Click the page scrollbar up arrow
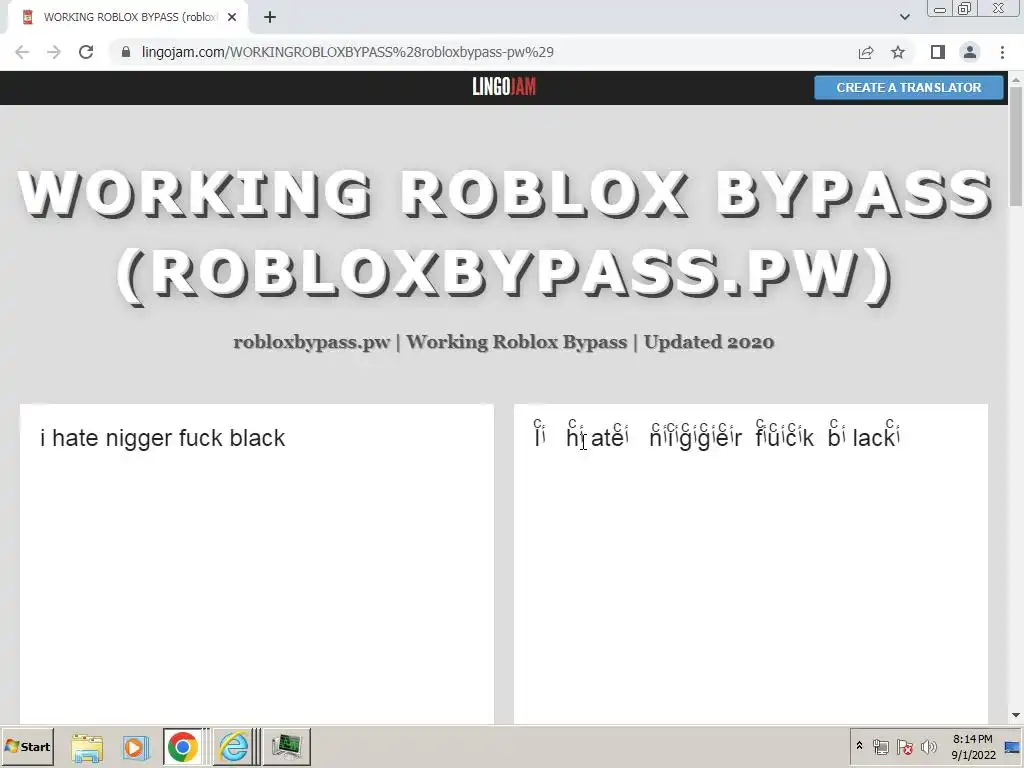 pyautogui.click(x=1016, y=80)
